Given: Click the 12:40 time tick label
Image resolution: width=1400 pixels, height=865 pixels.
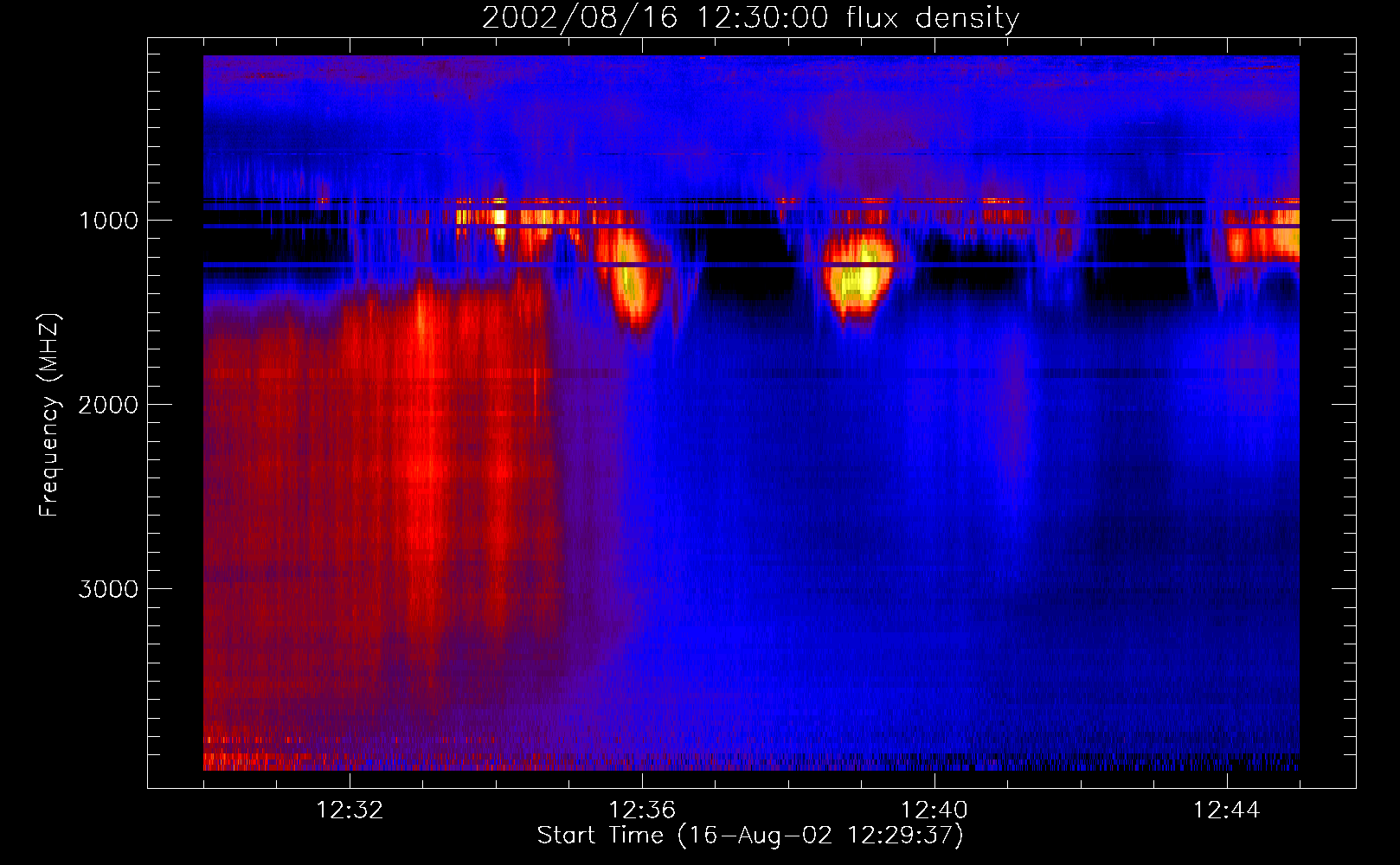Looking at the screenshot, I should (x=934, y=811).
